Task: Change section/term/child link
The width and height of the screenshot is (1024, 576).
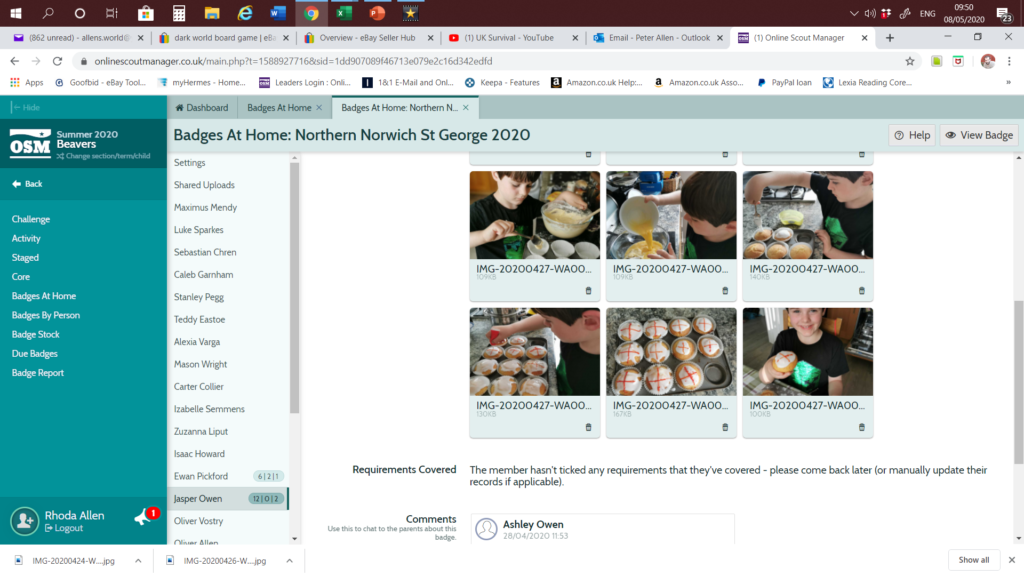Action: 103,156
